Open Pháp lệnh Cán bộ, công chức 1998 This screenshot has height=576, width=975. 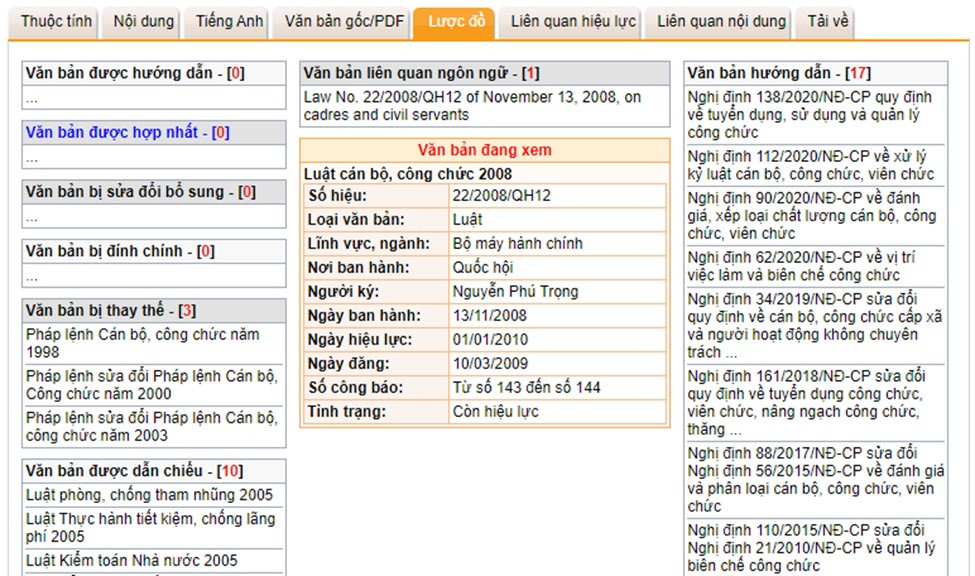(142, 344)
